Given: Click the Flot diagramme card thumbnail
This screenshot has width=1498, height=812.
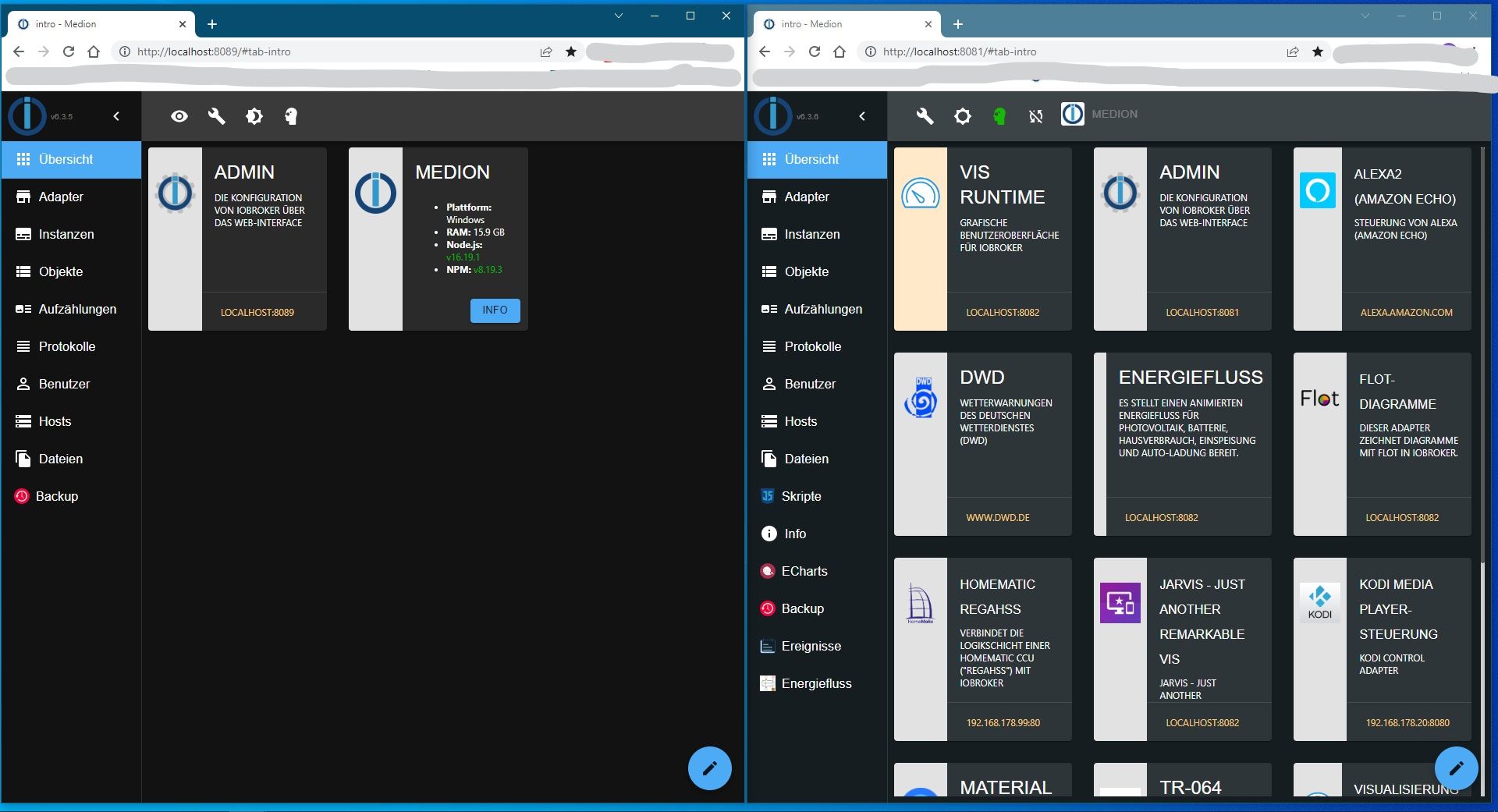Looking at the screenshot, I should click(1319, 399).
